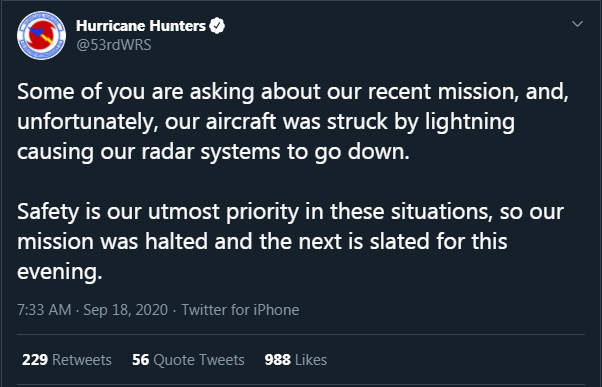
Task: Open the 7:33 AM tweet timestamp
Action: pos(44,310)
